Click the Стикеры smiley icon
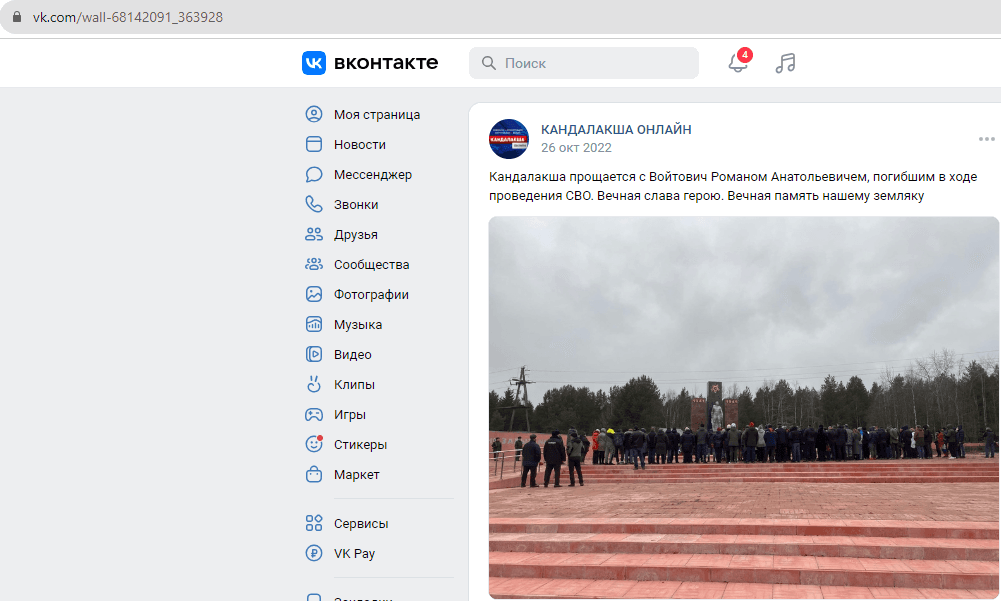The image size is (1001, 601). point(313,444)
